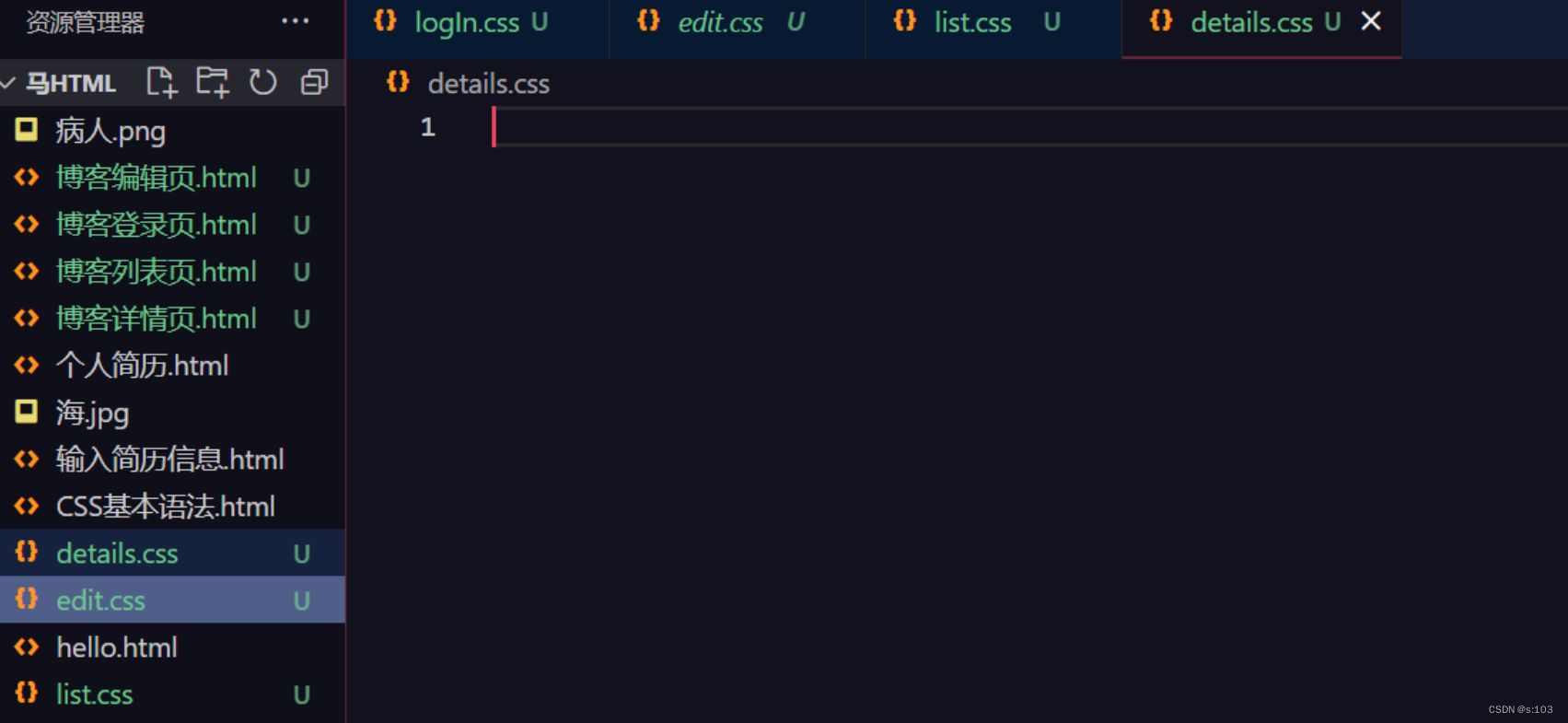
Task: Click the details.css breadcrumb
Action: [x=489, y=85]
